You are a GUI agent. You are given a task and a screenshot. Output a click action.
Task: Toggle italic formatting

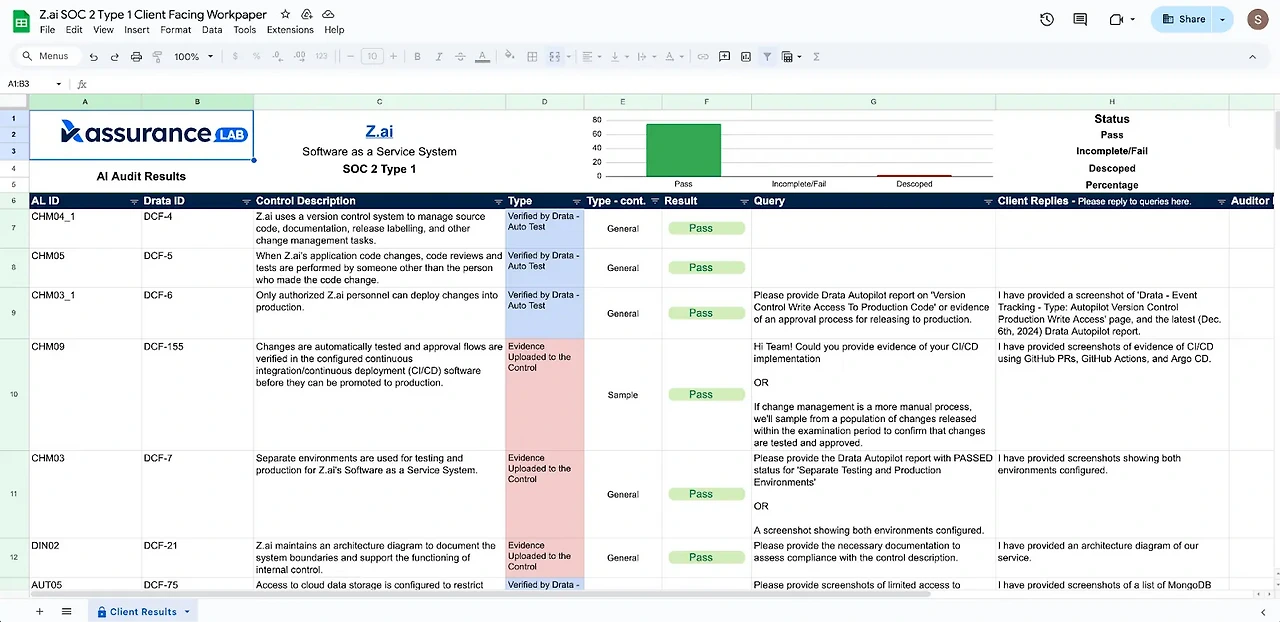tap(438, 57)
